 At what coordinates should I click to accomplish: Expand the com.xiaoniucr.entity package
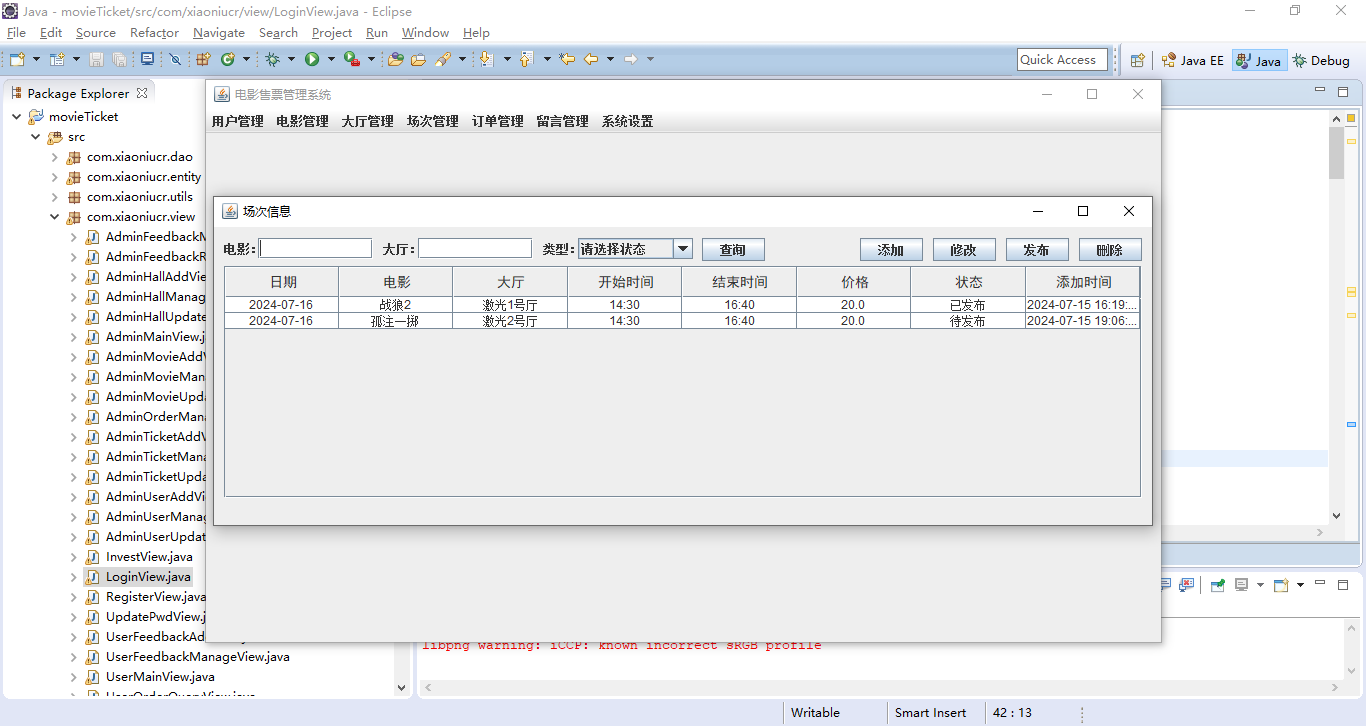[55, 177]
